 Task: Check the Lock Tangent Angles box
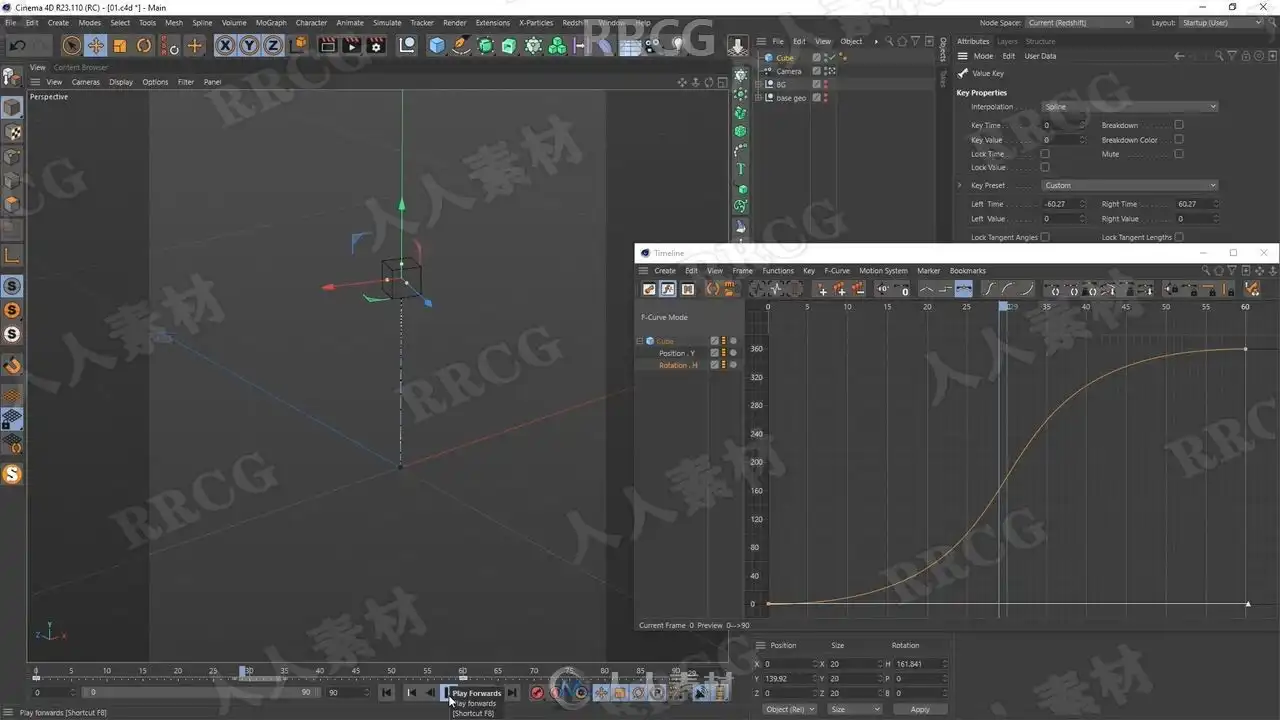click(1045, 237)
